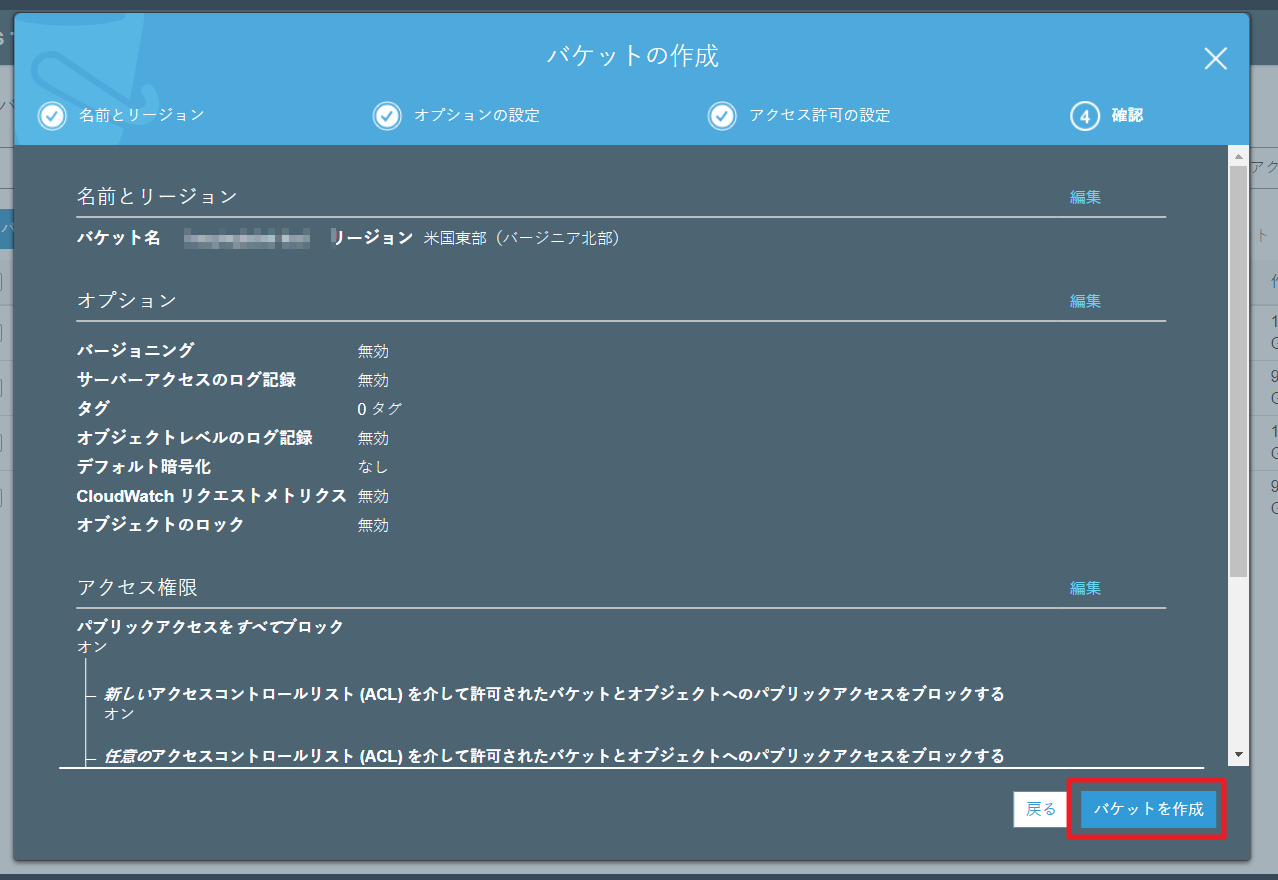
Task: Click 編集 next to オプション heading
Action: 1085,301
